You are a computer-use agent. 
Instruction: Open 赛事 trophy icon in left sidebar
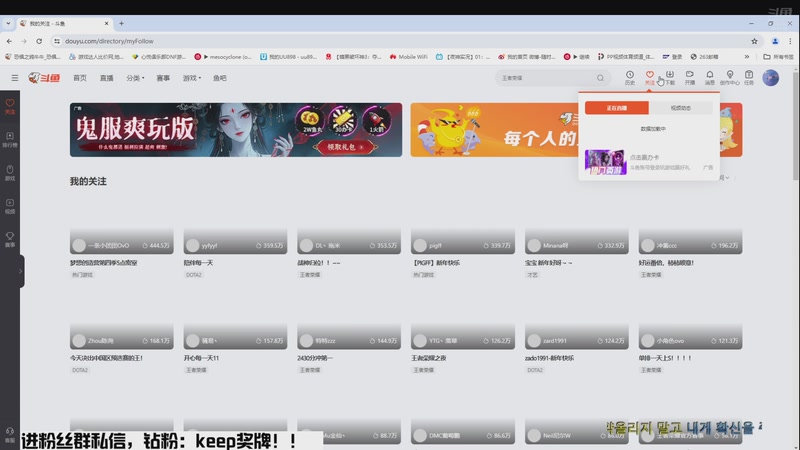pyautogui.click(x=10, y=239)
